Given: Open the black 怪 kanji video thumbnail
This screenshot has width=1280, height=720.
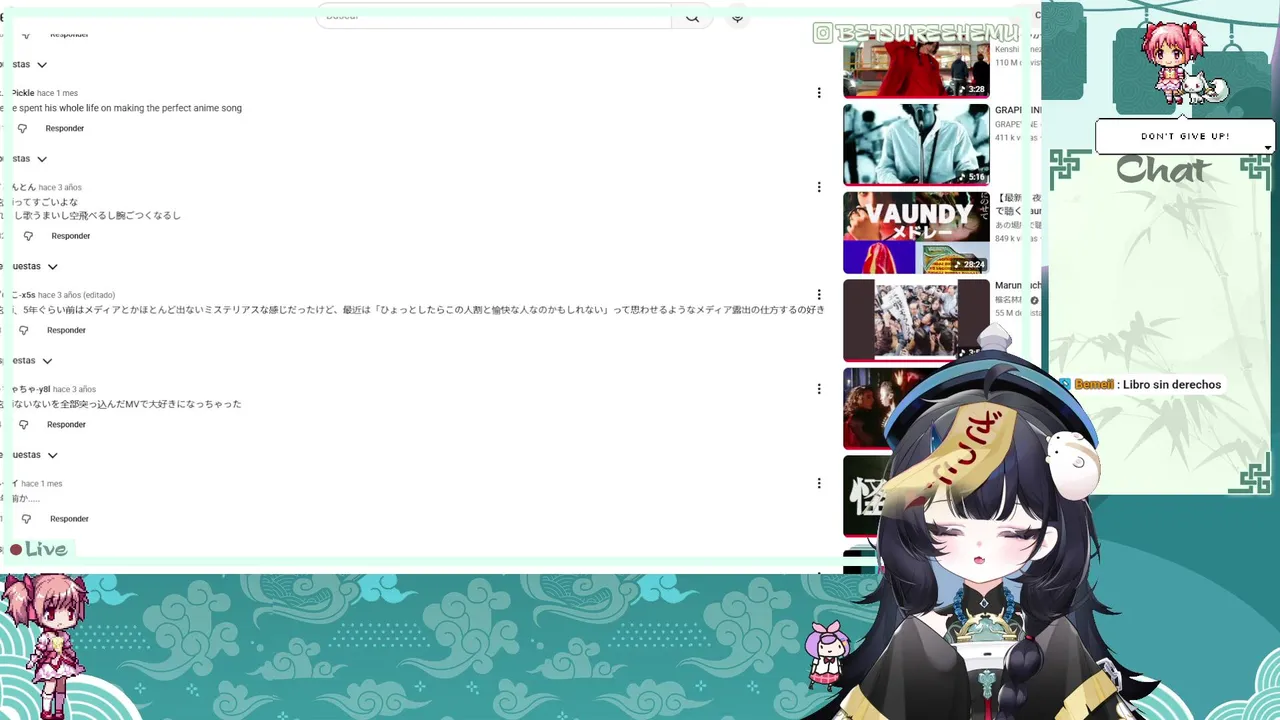Looking at the screenshot, I should click(864, 496).
